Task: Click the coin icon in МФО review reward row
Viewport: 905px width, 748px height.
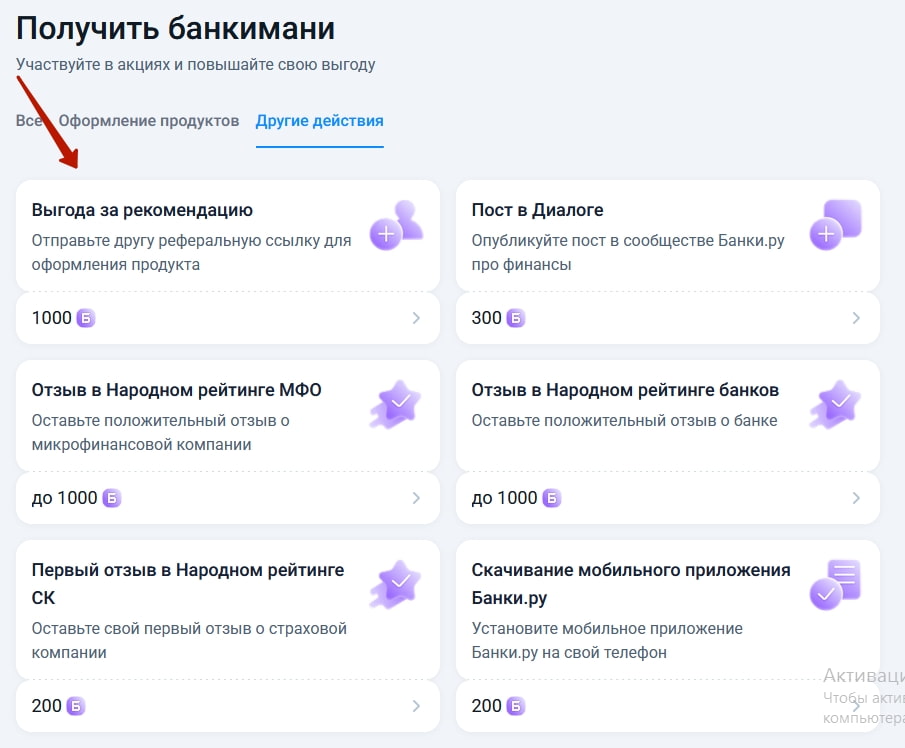Action: [x=111, y=498]
